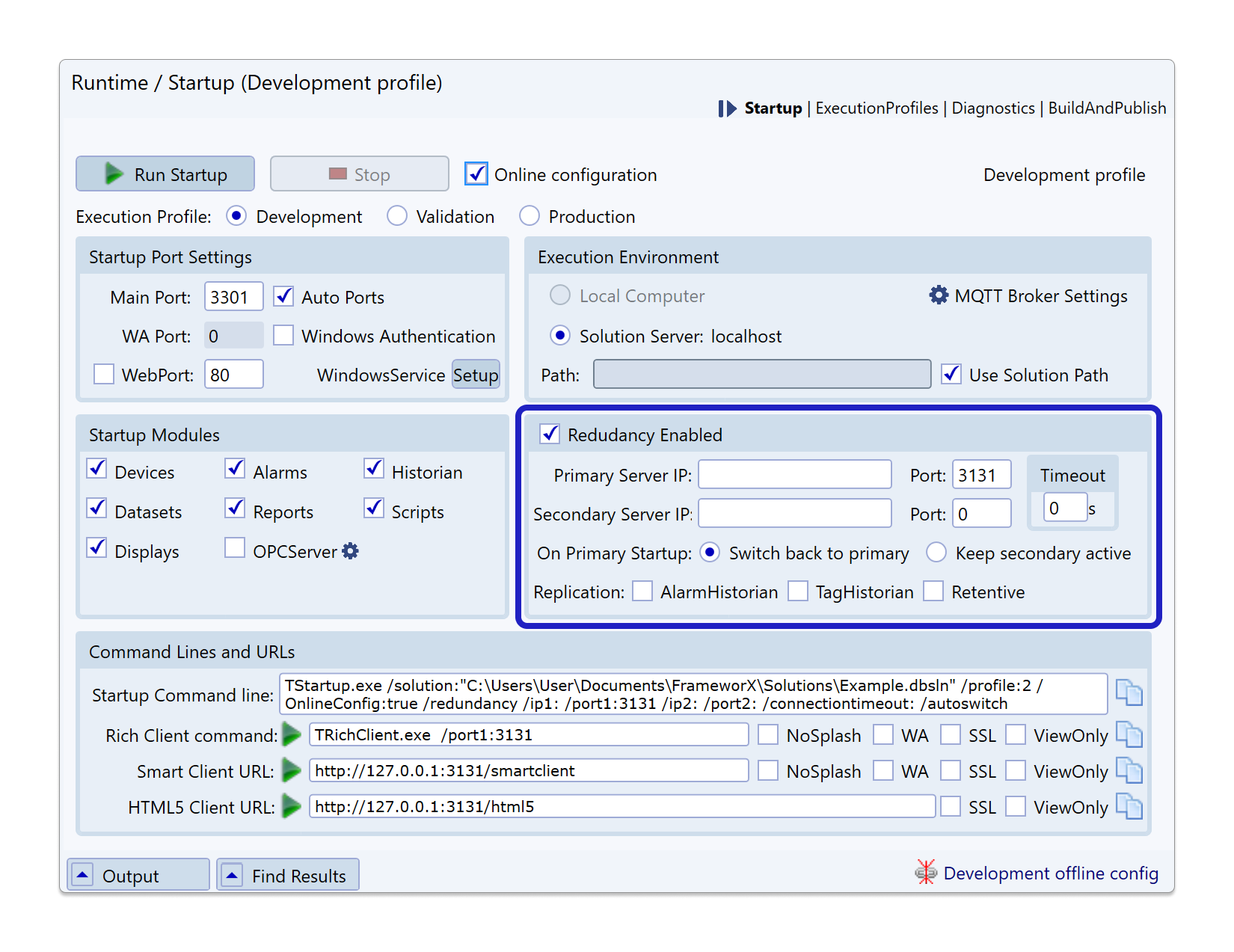Open the Diagnostics tab

tap(993, 108)
